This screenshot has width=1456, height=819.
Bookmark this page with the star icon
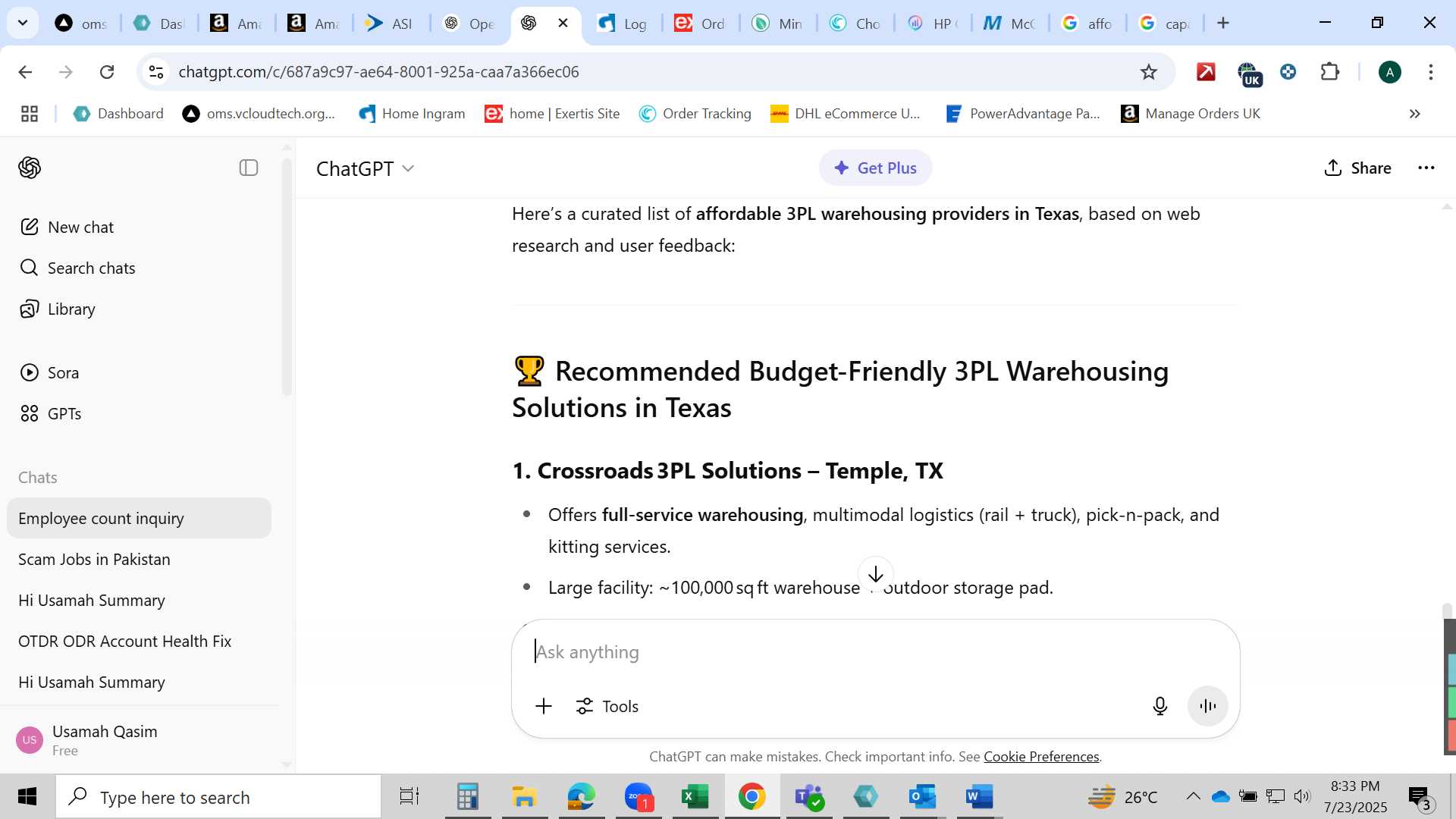1149,72
